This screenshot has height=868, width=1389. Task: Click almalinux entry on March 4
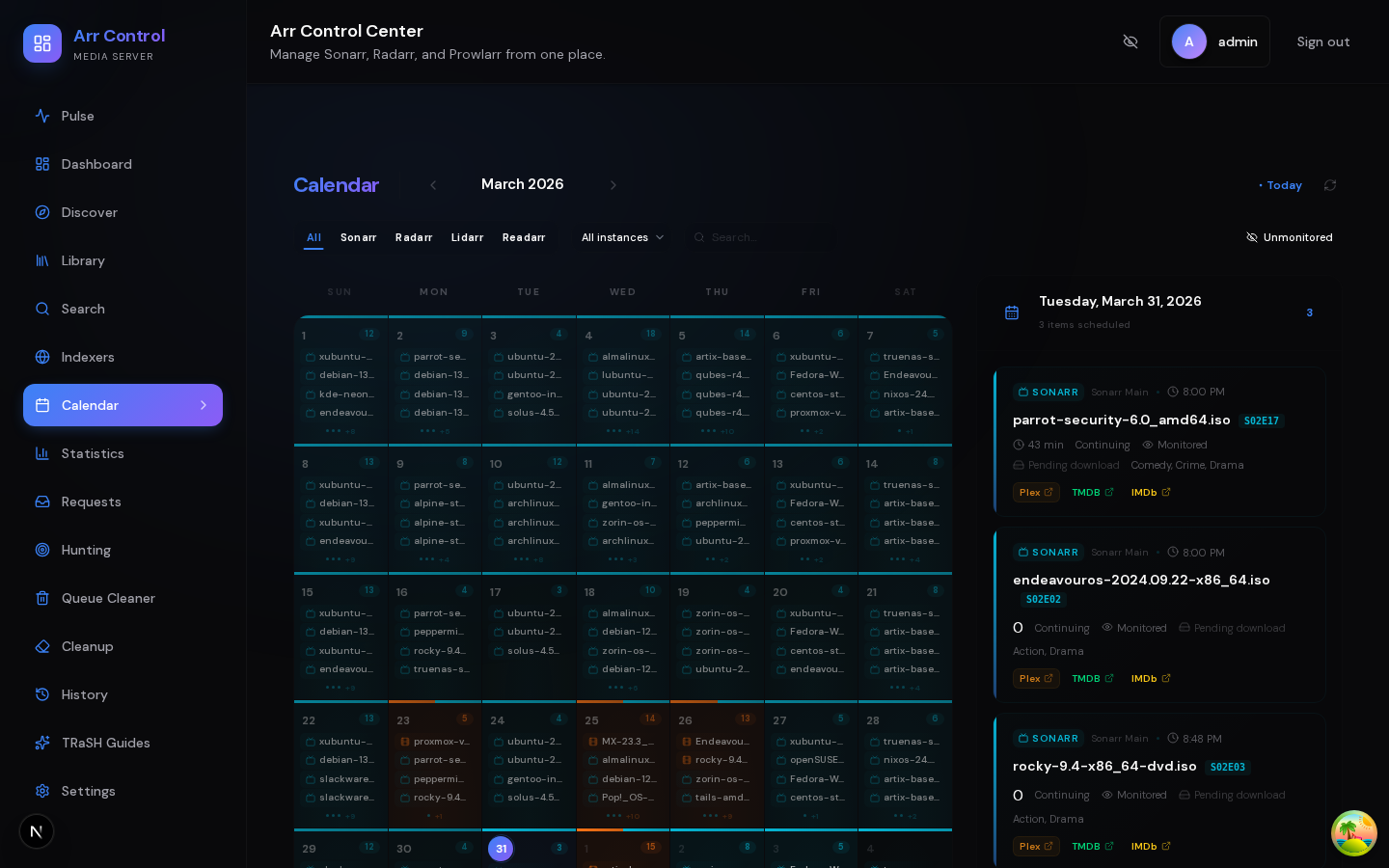coord(622,357)
